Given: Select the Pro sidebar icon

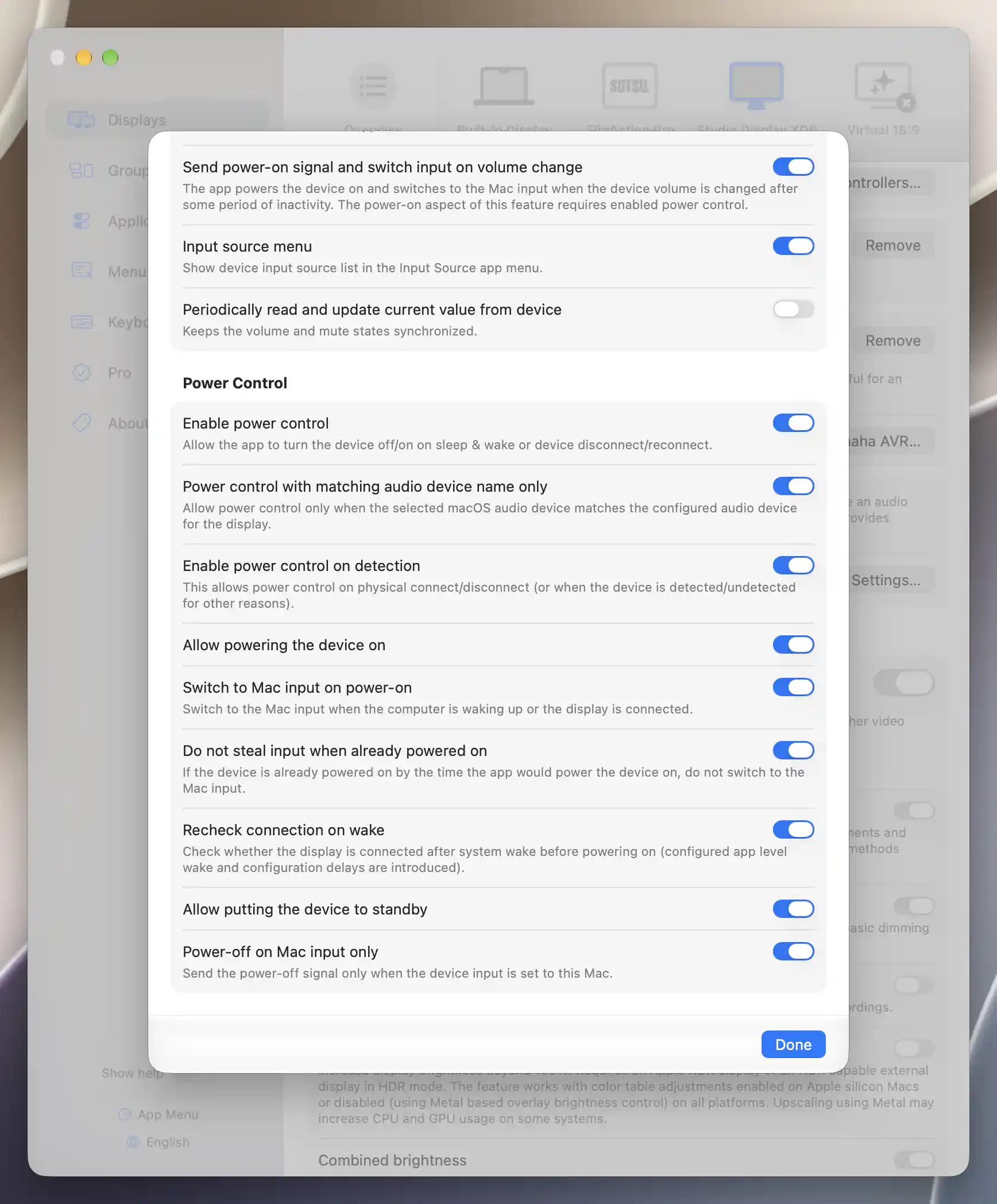Looking at the screenshot, I should click(x=82, y=373).
